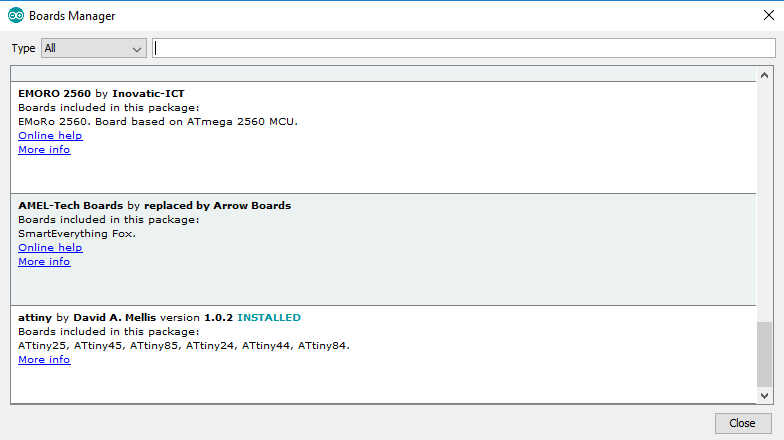Close the Boards Manager window with X
Viewport: 784px width, 440px height.
[769, 16]
